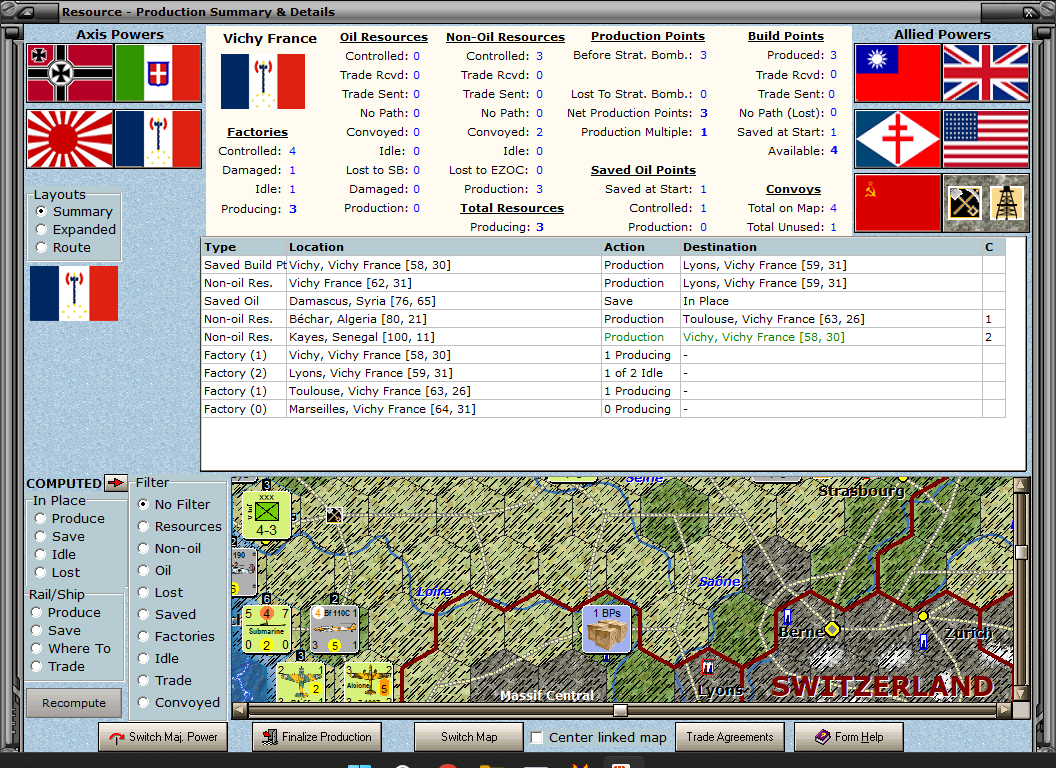The width and height of the screenshot is (1056, 768).
Task: Select Rail/Ship Where To option
Action: click(71, 649)
